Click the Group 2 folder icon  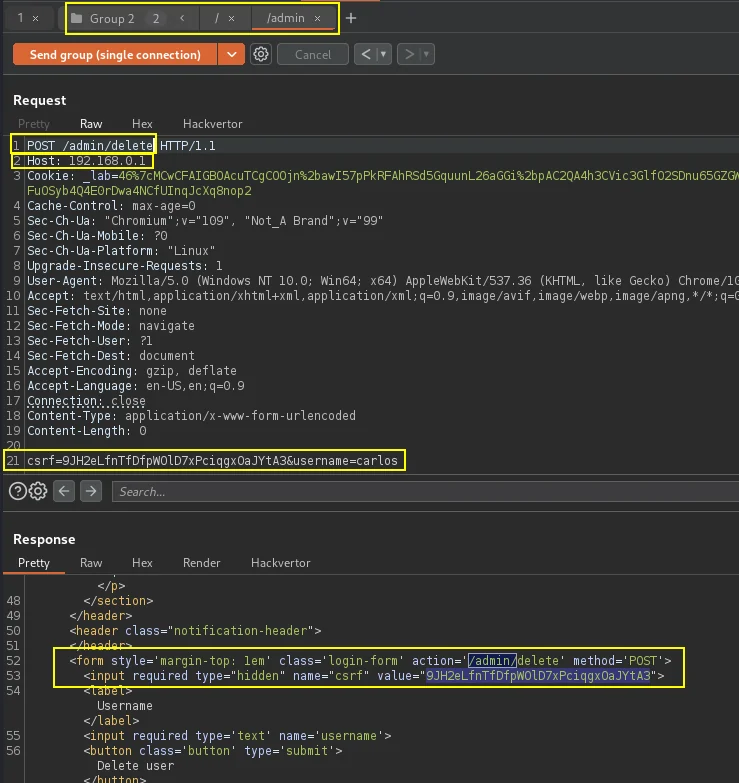(x=76, y=18)
